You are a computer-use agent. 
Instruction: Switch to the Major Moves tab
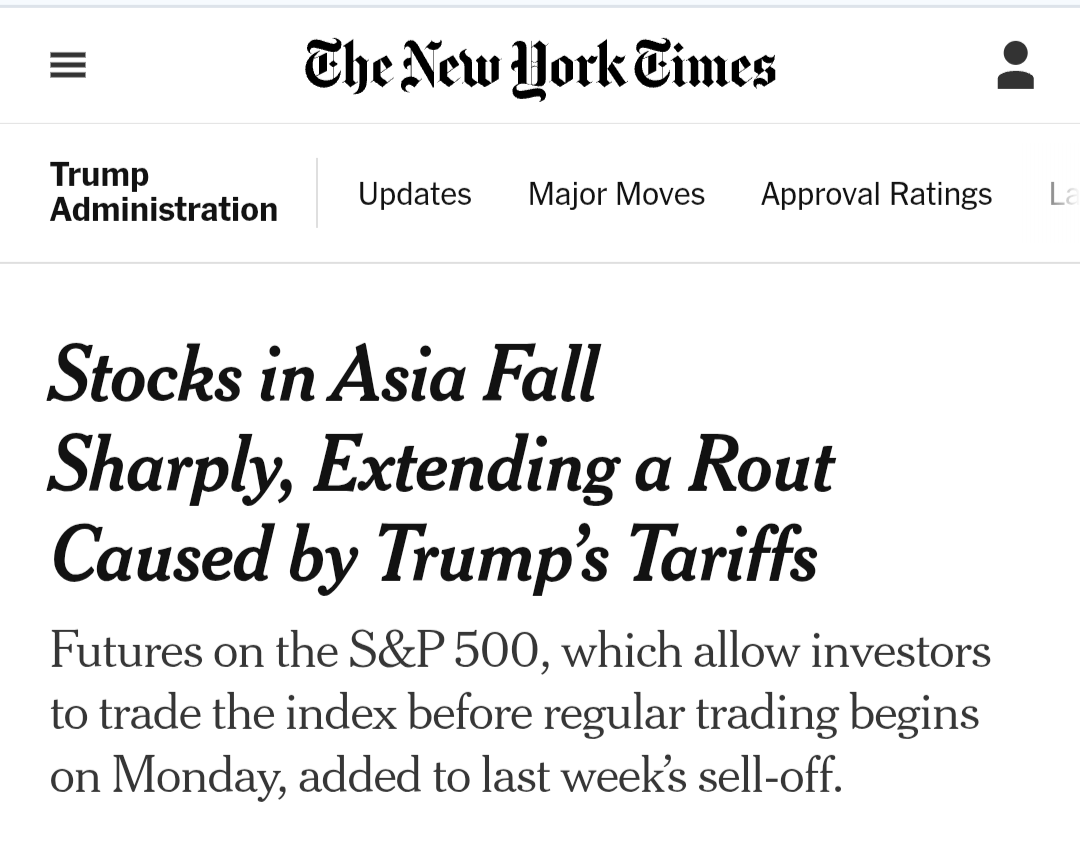[x=616, y=194]
